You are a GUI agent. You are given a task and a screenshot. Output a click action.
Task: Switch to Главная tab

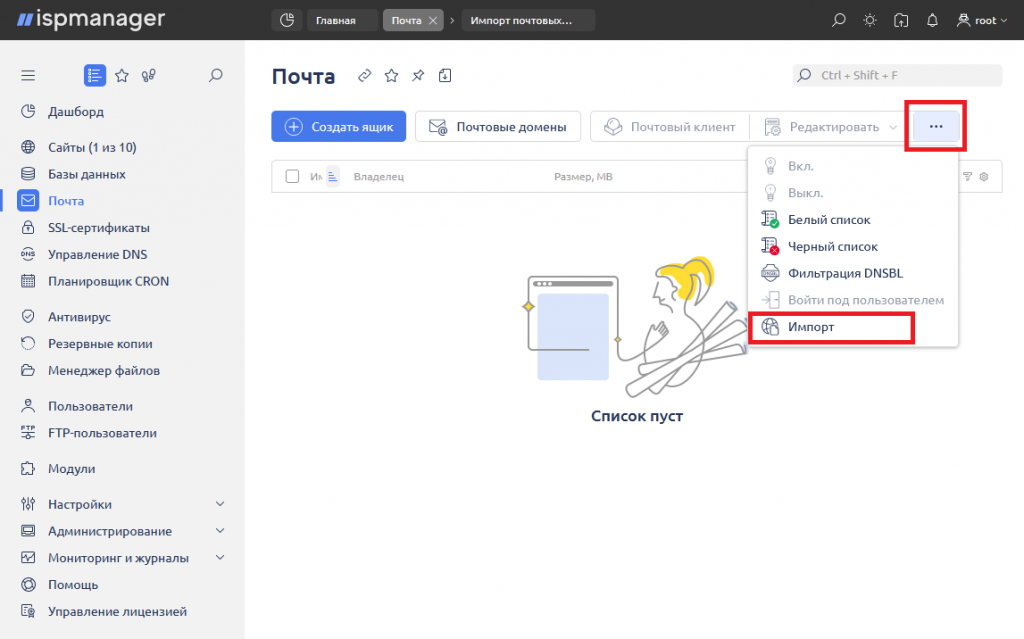(343, 20)
